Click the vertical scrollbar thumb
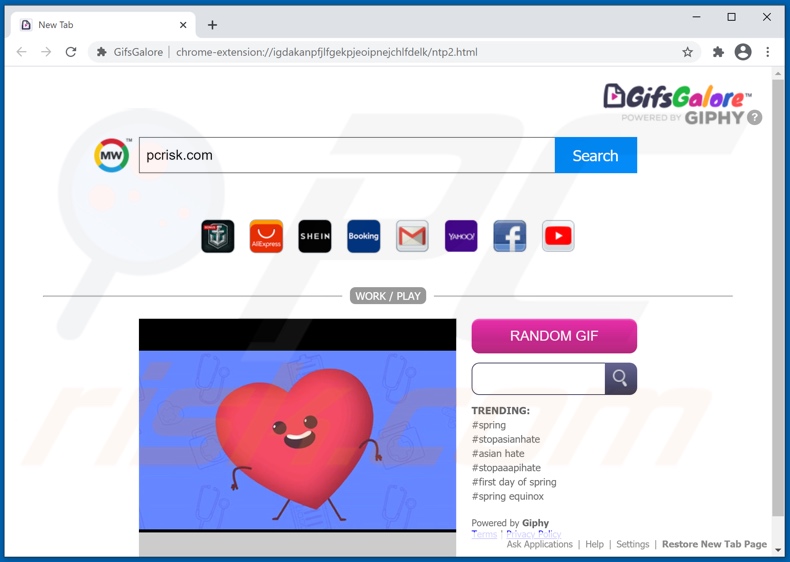The width and height of the screenshot is (790, 562). tap(777, 297)
